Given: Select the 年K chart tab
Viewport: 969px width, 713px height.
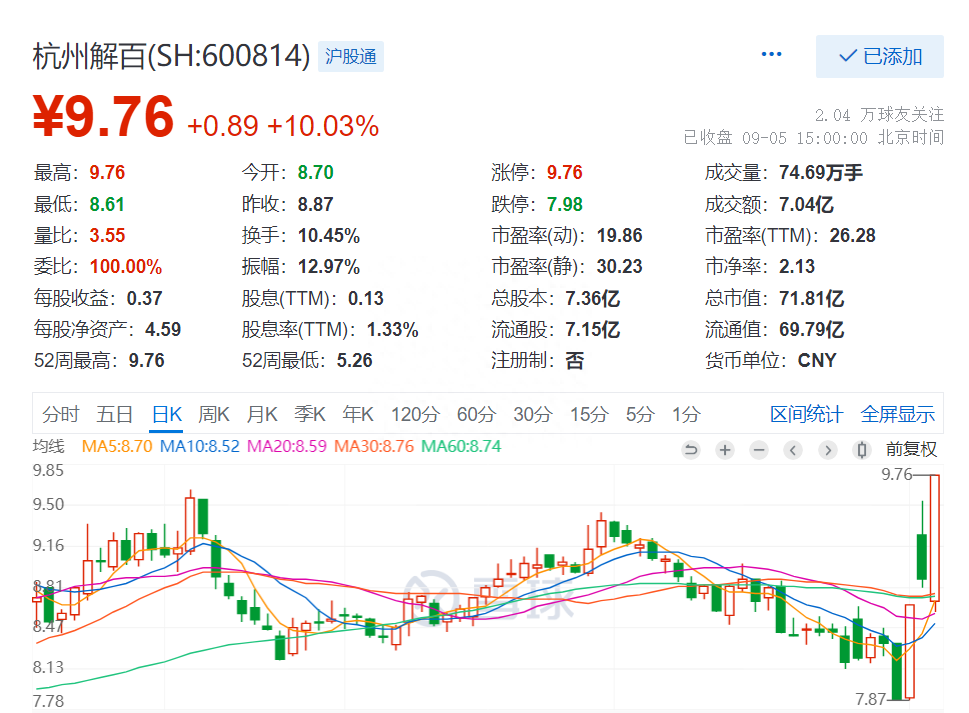Looking at the screenshot, I should (358, 414).
